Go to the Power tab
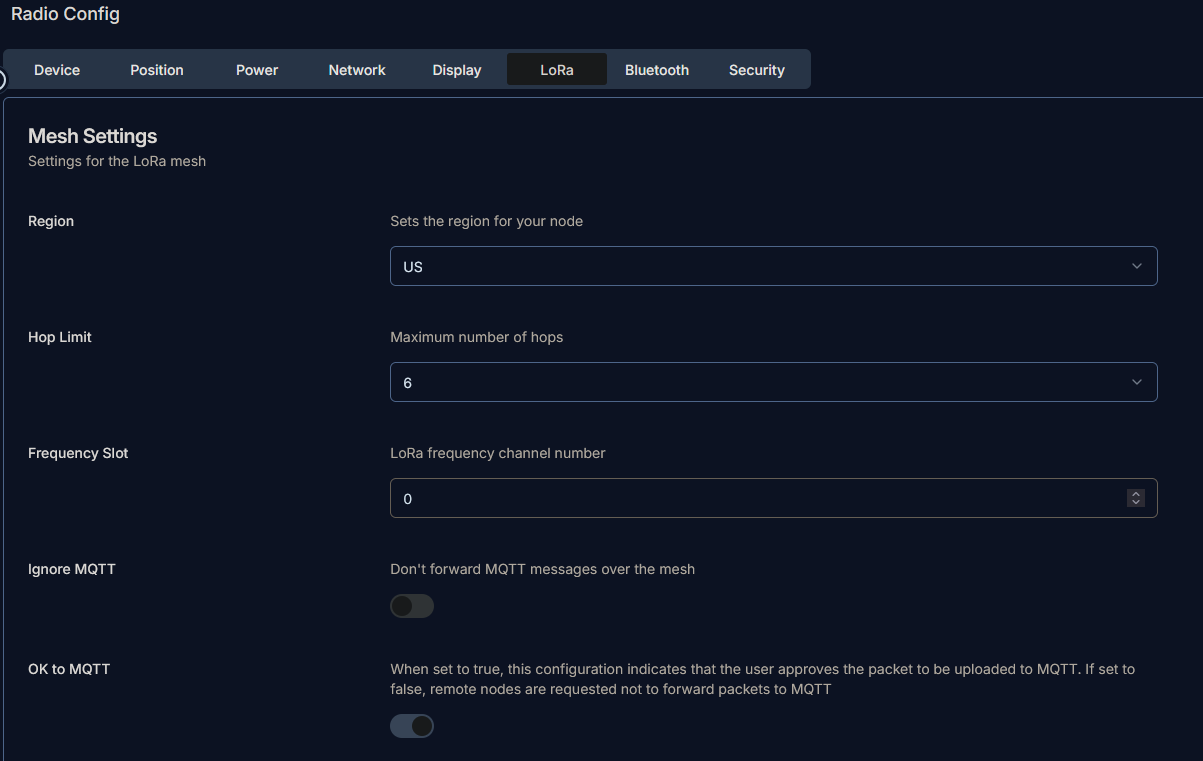The height and width of the screenshot is (761, 1203). [257, 70]
